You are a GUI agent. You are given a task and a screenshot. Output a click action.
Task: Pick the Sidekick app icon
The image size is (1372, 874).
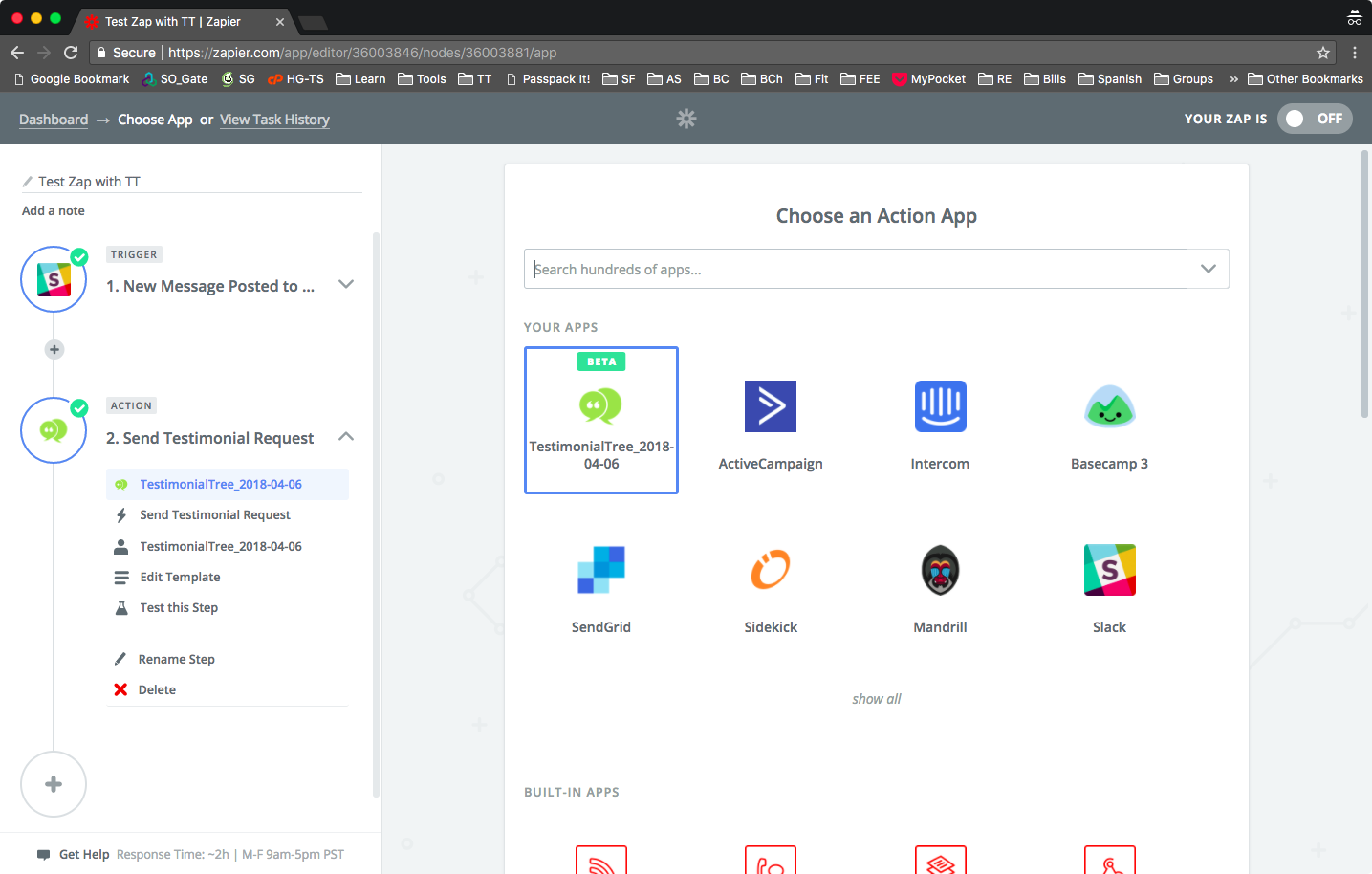coord(771,570)
